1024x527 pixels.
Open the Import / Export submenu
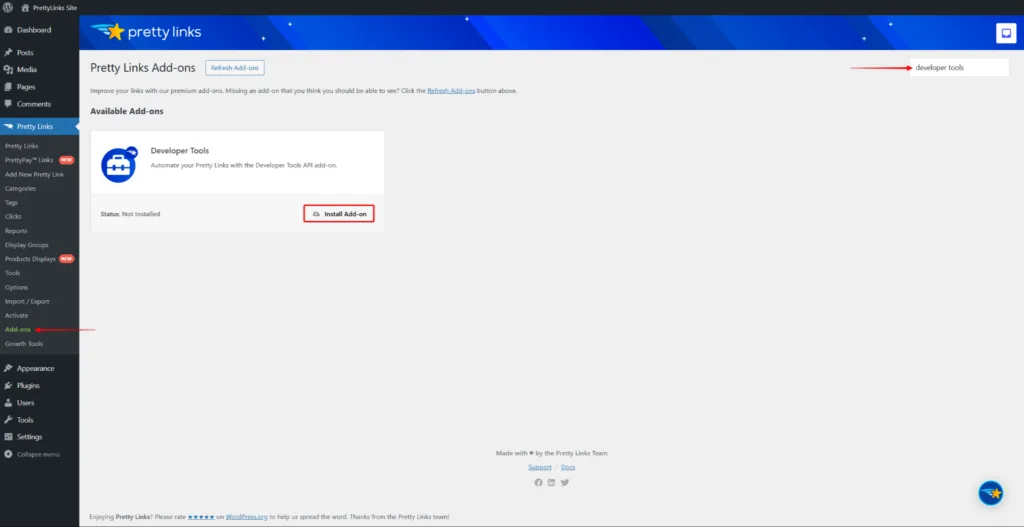(27, 301)
